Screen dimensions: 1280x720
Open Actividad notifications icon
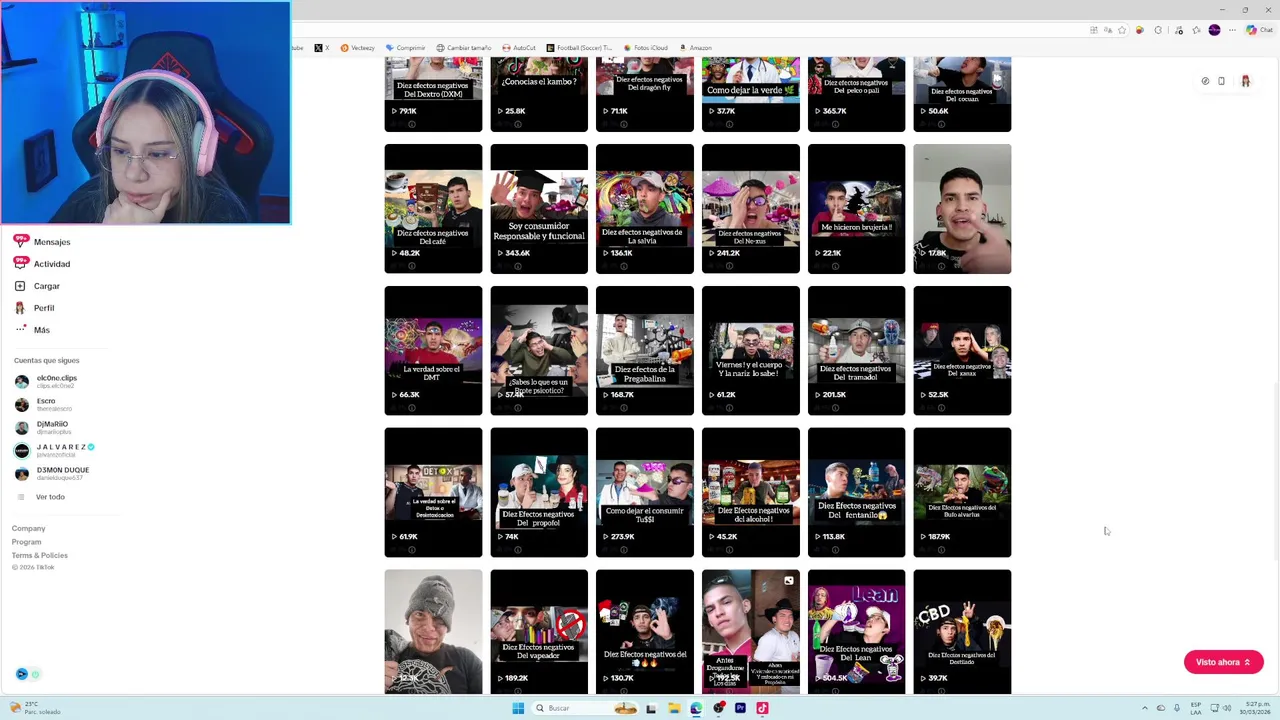20,263
